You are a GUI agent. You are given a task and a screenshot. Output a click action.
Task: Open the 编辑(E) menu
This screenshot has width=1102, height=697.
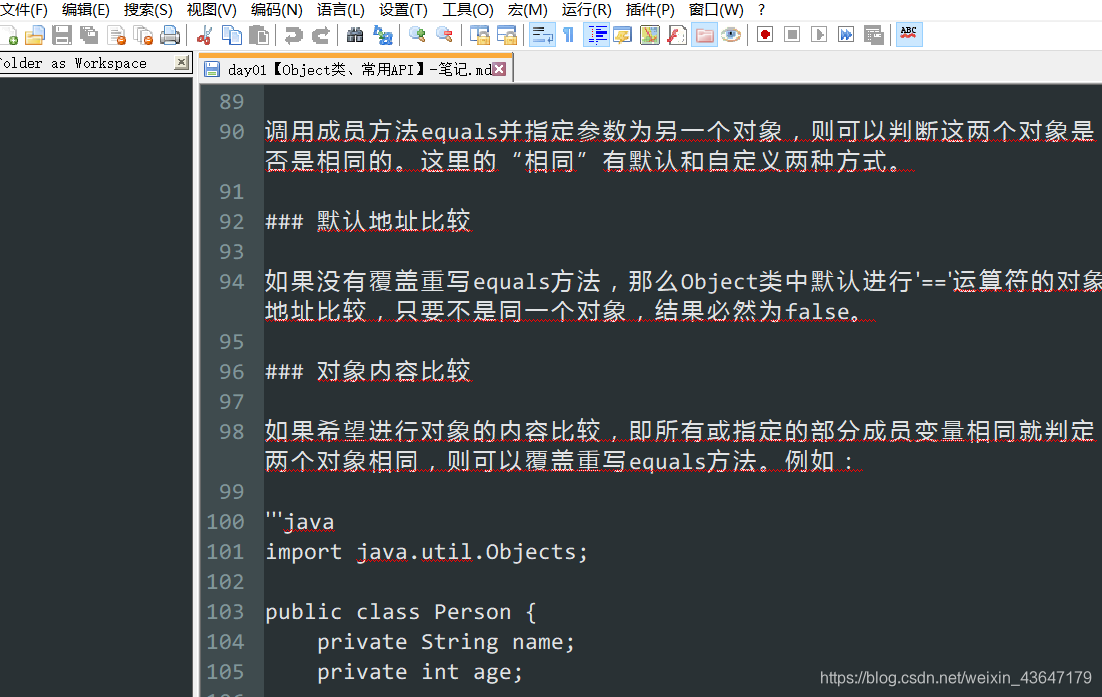click(85, 10)
